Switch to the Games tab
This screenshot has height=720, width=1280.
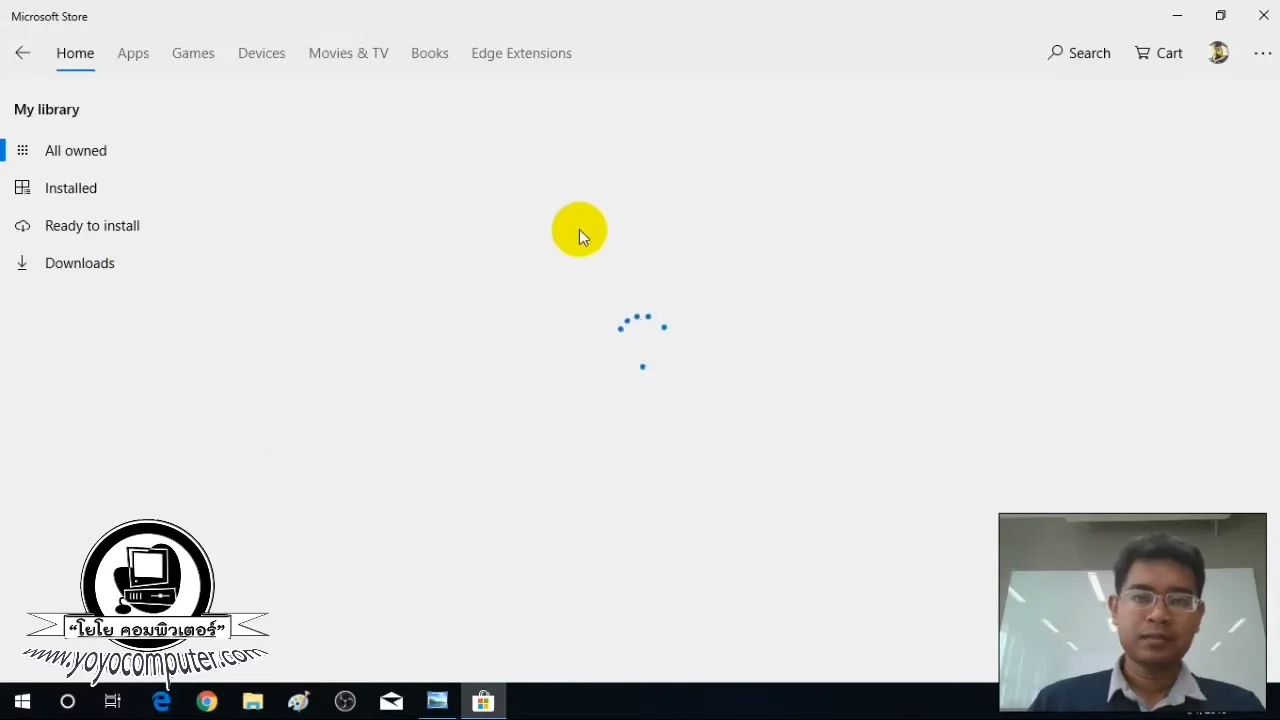coord(193,53)
